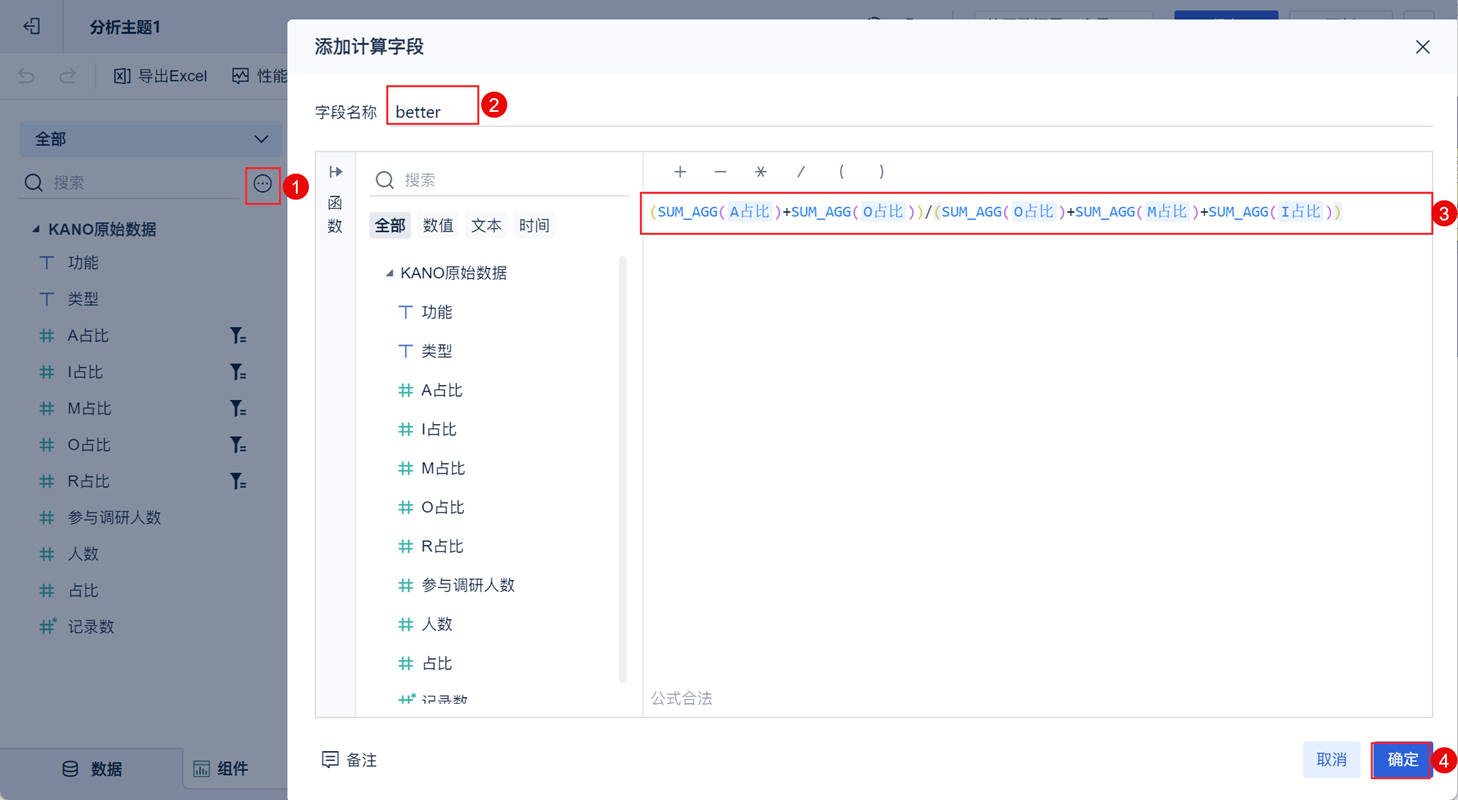The width and height of the screenshot is (1458, 800).
Task: Insert O占比 field from dialog list
Action: tap(443, 507)
